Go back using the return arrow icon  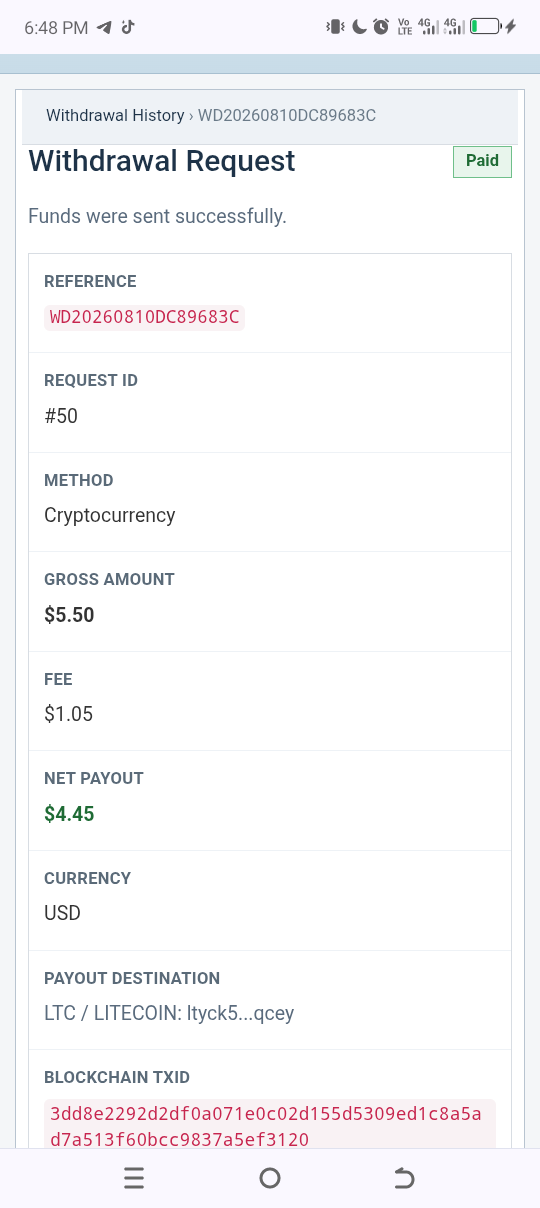coord(404,1179)
